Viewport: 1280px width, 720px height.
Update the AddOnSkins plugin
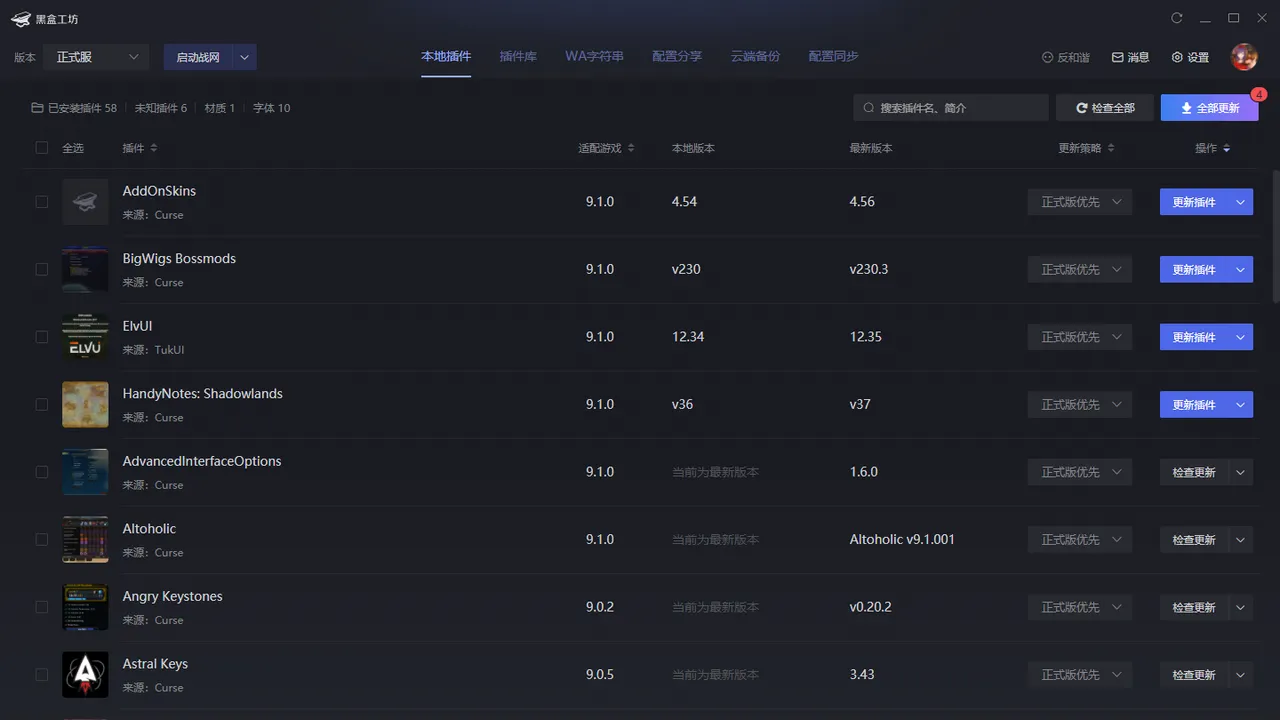click(x=1194, y=202)
